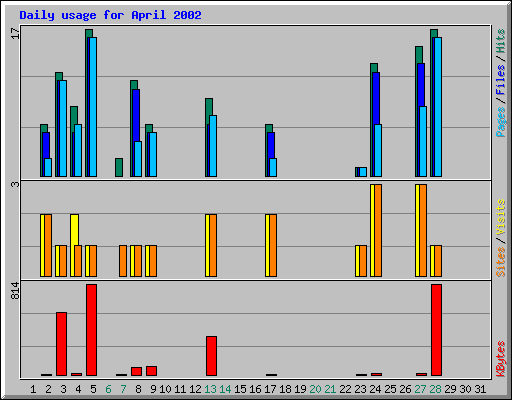Select day 22 on the date axis
This screenshot has height=400, width=512.
[345, 389]
